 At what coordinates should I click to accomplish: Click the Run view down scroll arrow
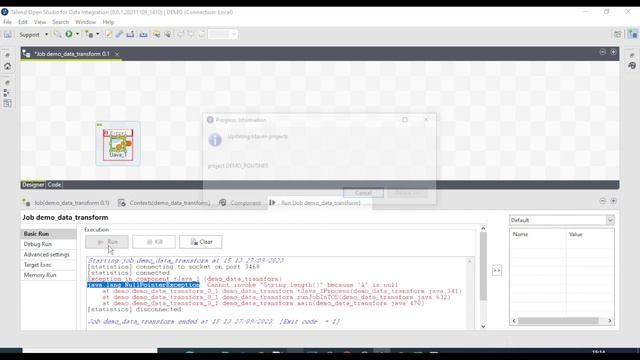tap(483, 326)
